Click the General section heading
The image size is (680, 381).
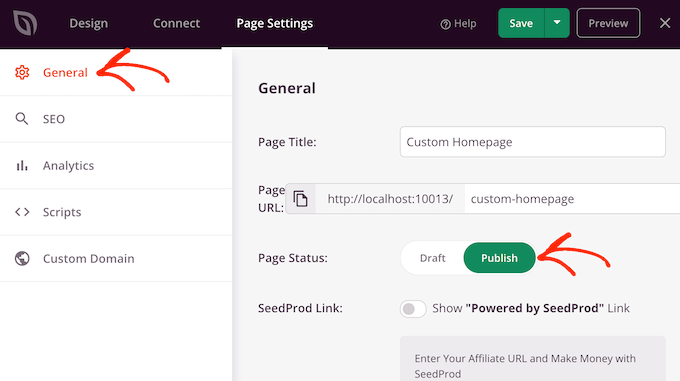[x=287, y=88]
